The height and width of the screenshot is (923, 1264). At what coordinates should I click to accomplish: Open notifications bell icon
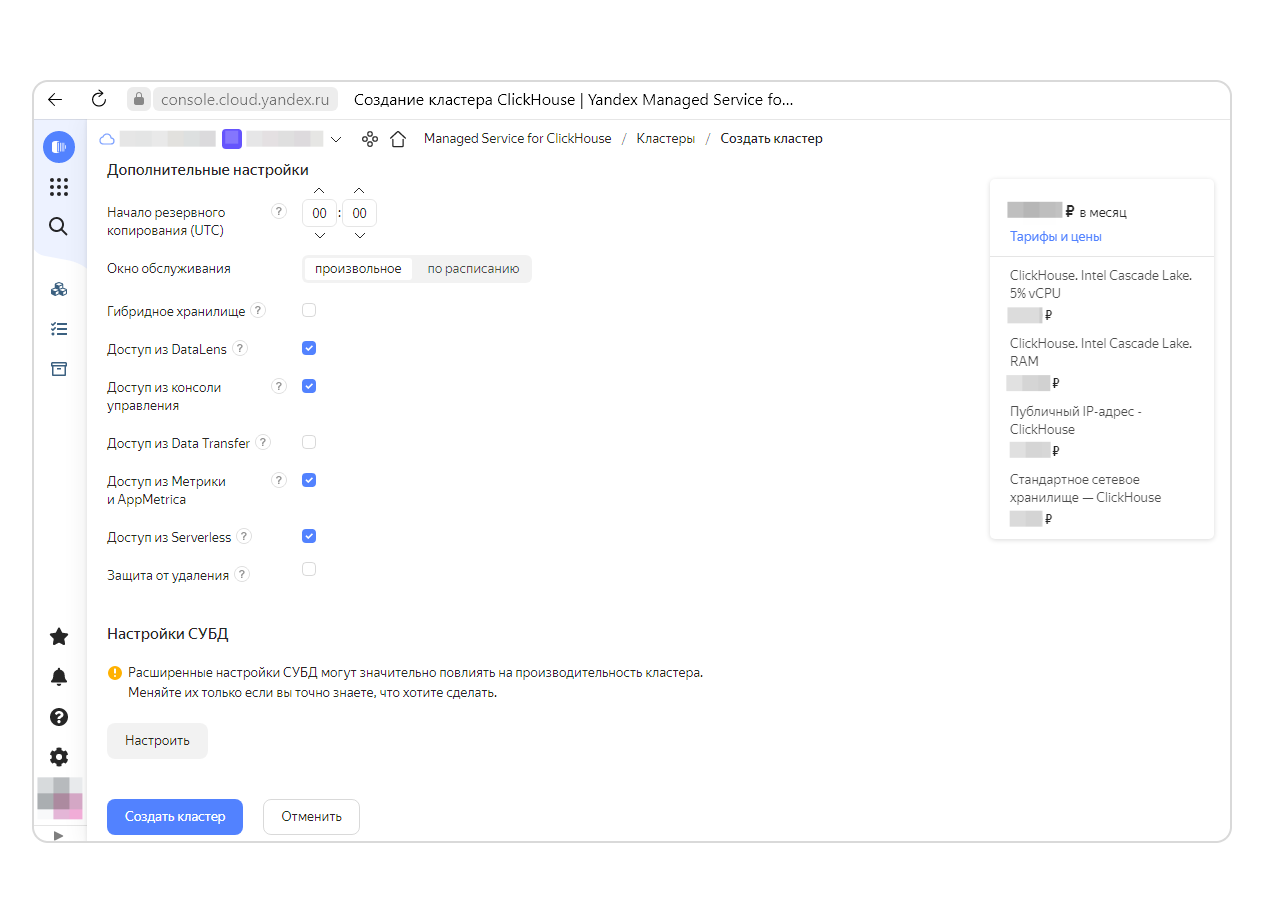[59, 677]
